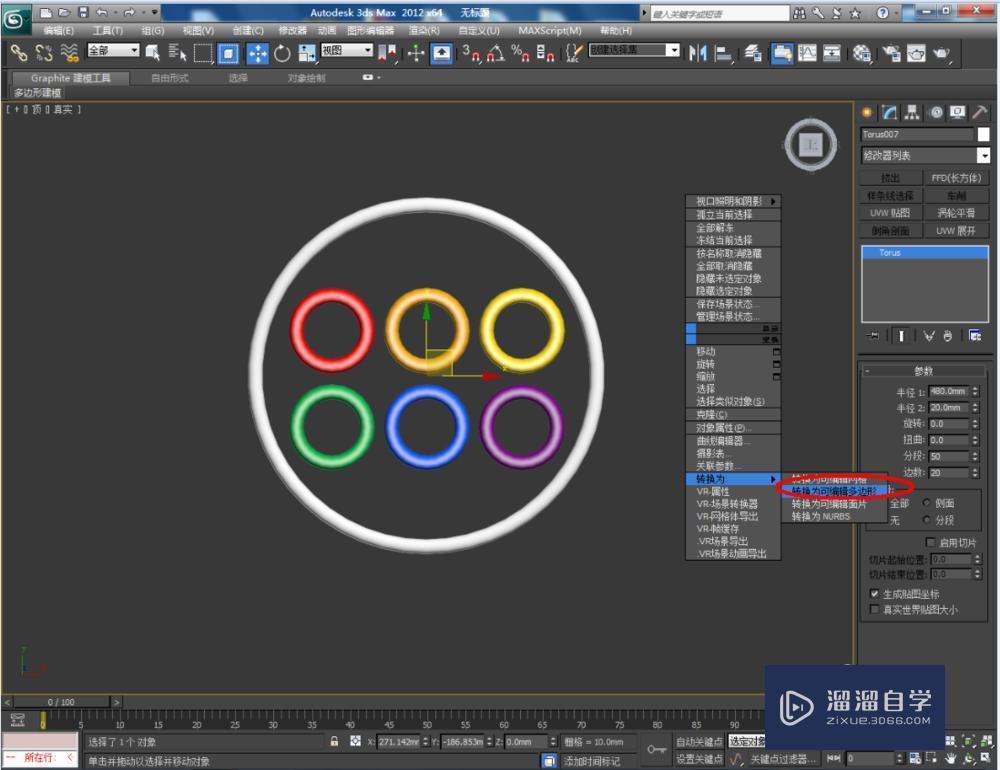
Task: Click the 从堆栈中移除修改器 icon
Action: tap(948, 336)
